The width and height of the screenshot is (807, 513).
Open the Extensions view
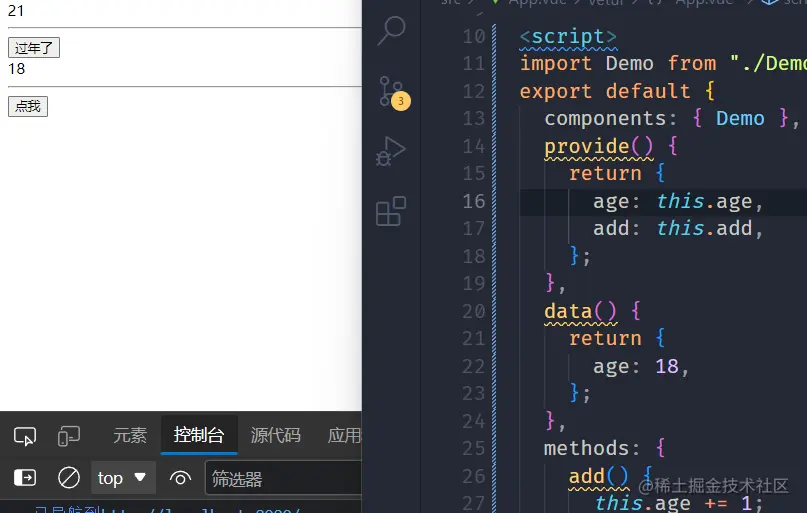point(391,211)
